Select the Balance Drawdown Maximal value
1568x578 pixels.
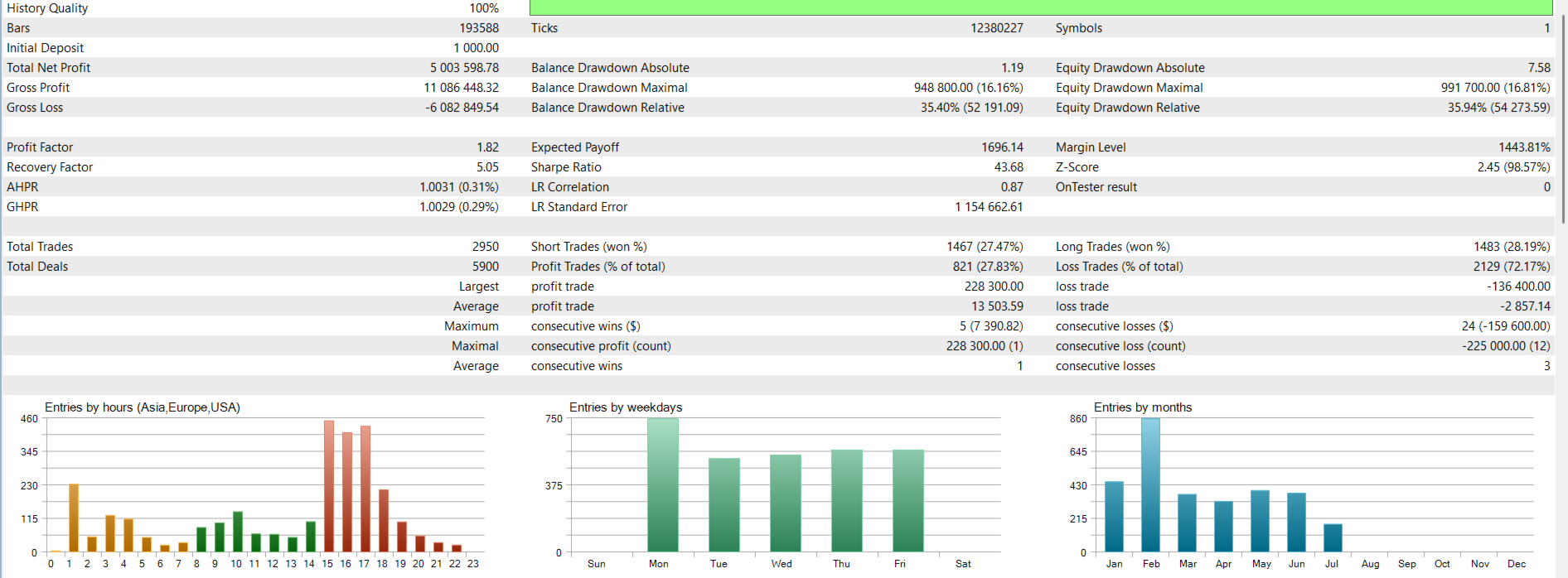point(968,88)
